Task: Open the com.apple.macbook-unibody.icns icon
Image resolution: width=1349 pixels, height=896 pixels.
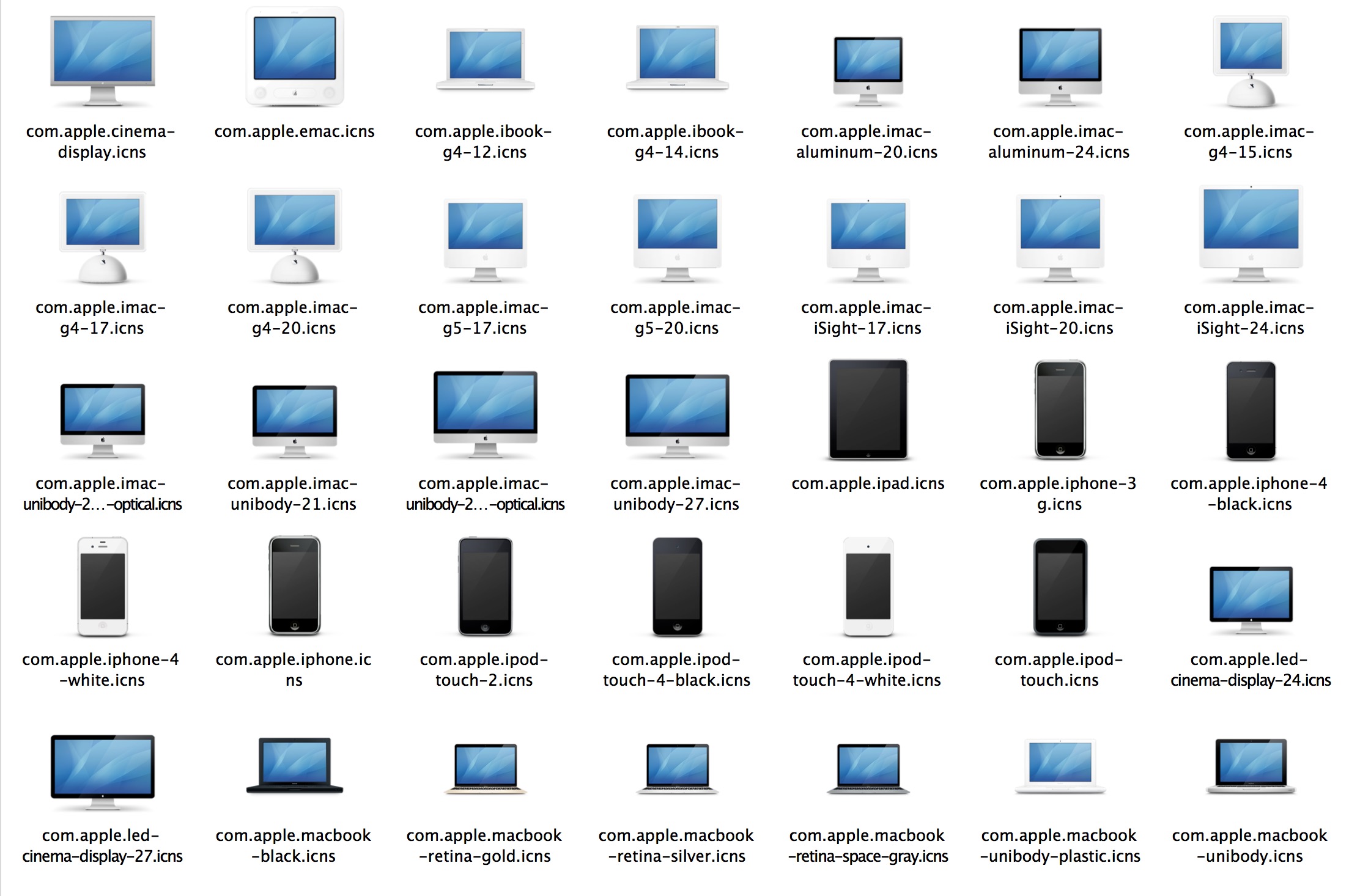Action: [x=1249, y=770]
